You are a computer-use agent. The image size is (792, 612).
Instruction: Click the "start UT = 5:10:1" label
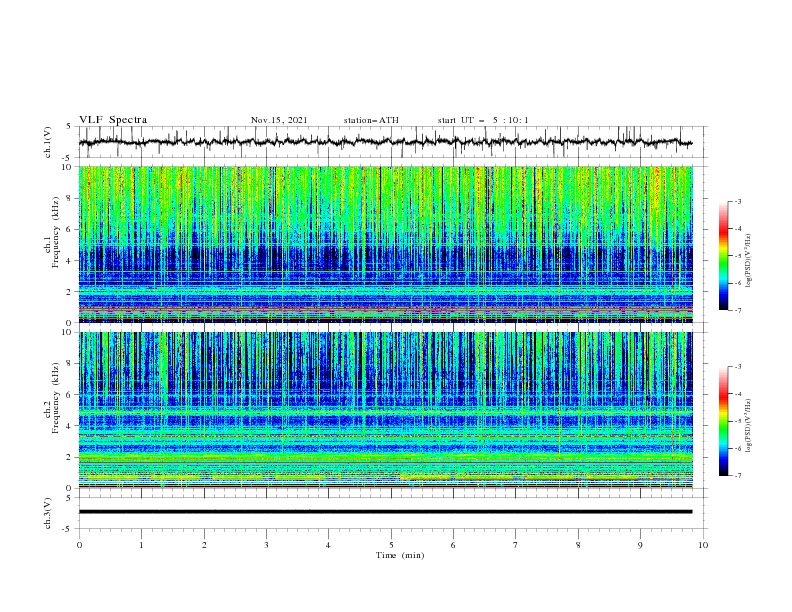coord(483,120)
